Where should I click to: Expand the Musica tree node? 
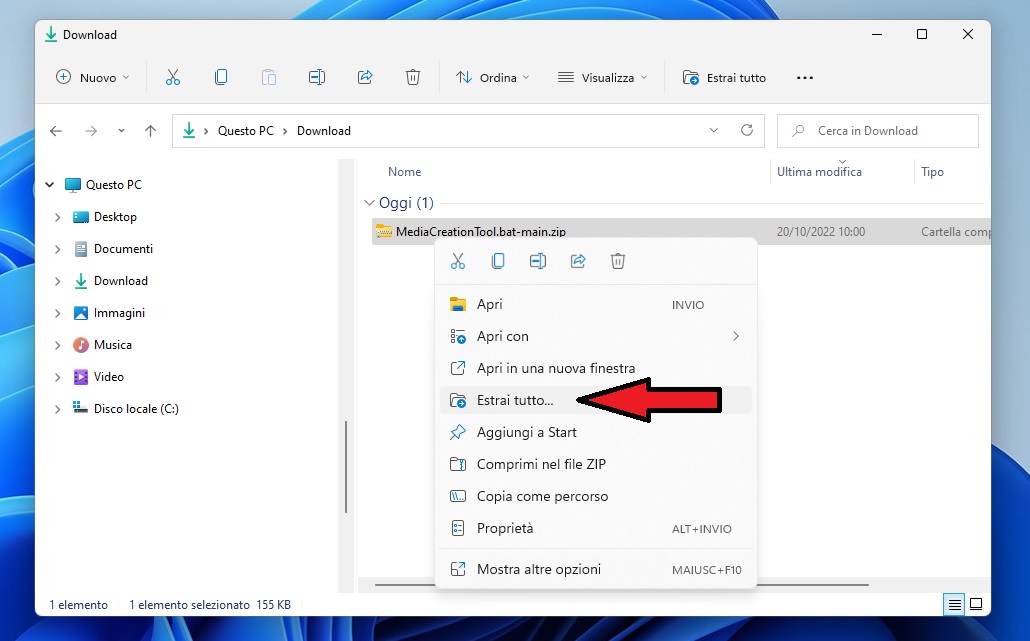58,345
